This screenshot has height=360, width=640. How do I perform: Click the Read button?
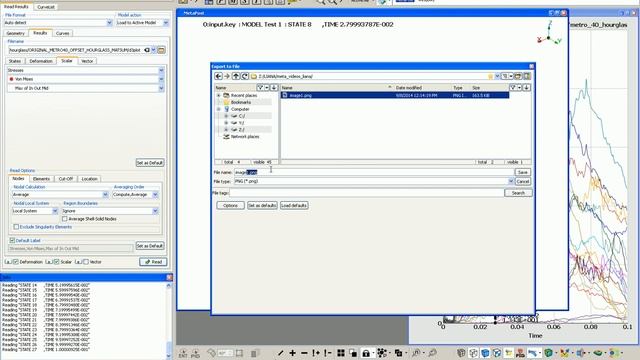pyautogui.click(x=153, y=262)
